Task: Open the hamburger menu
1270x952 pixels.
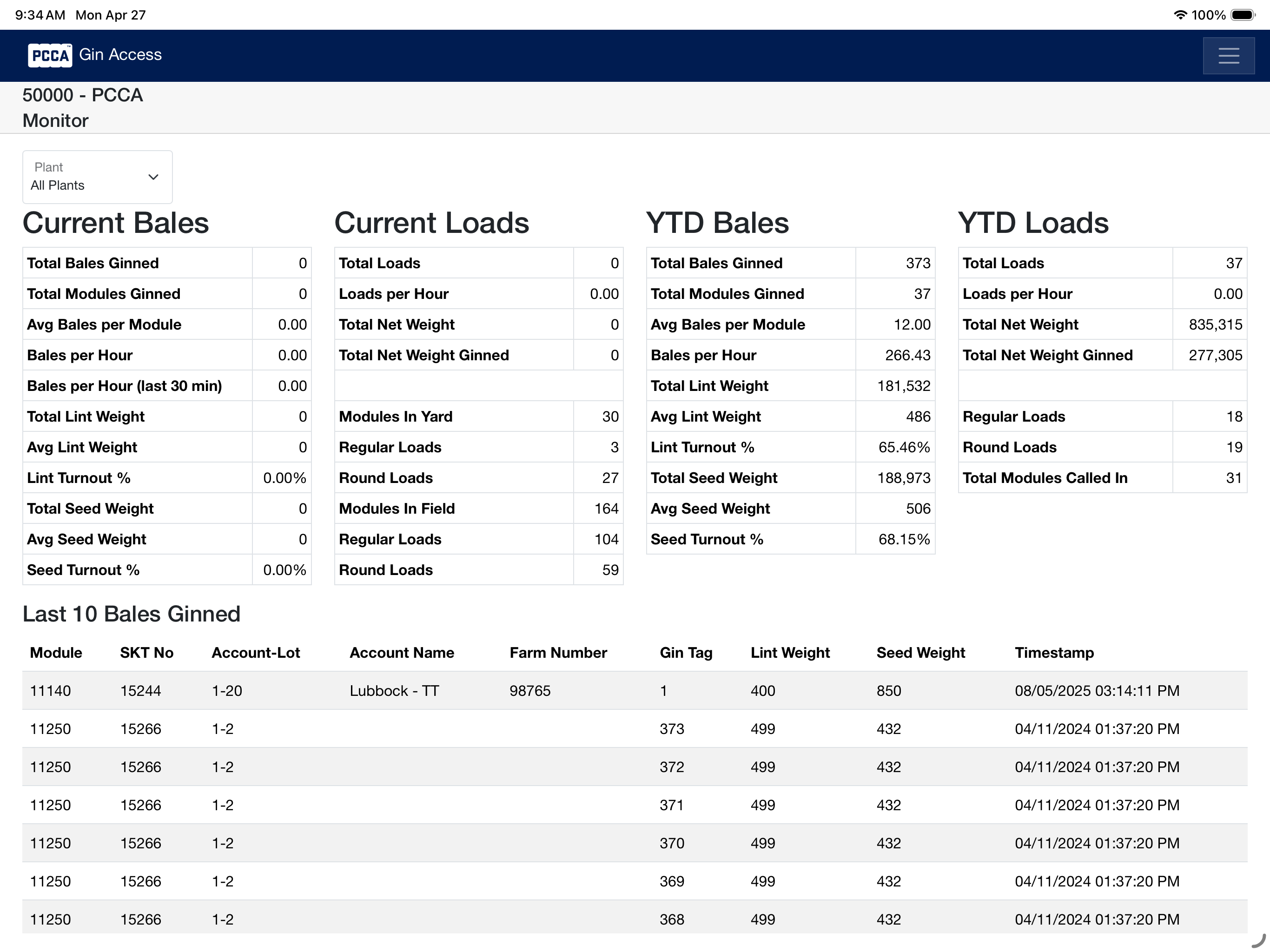Action: point(1228,56)
